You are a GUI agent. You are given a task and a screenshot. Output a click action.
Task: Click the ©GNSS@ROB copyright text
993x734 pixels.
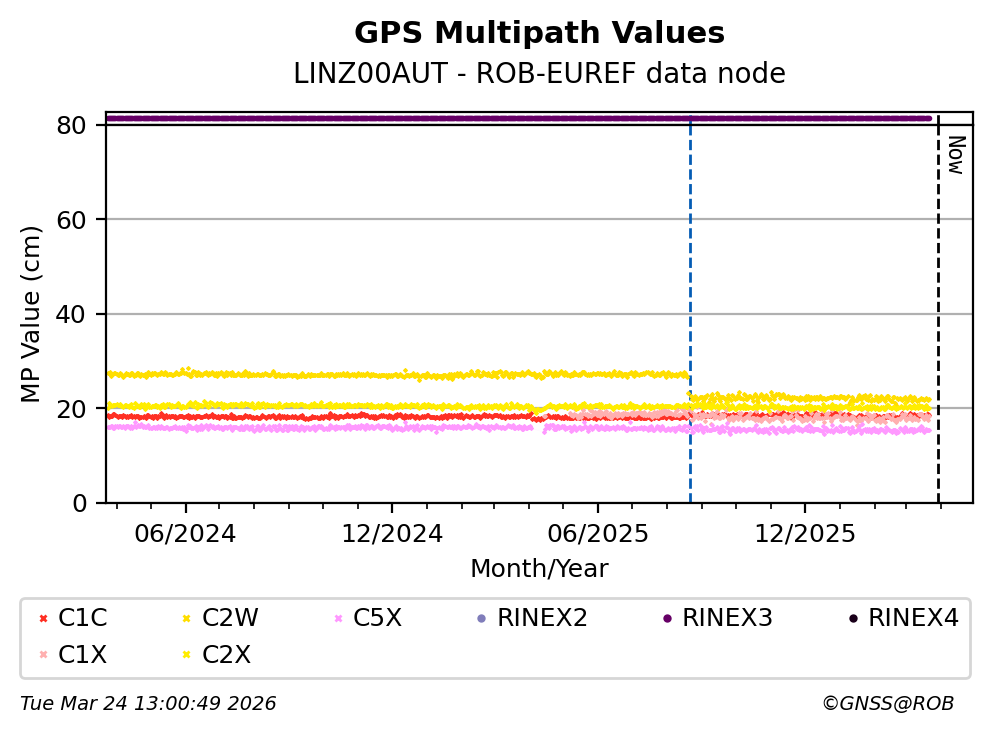pyautogui.click(x=887, y=704)
